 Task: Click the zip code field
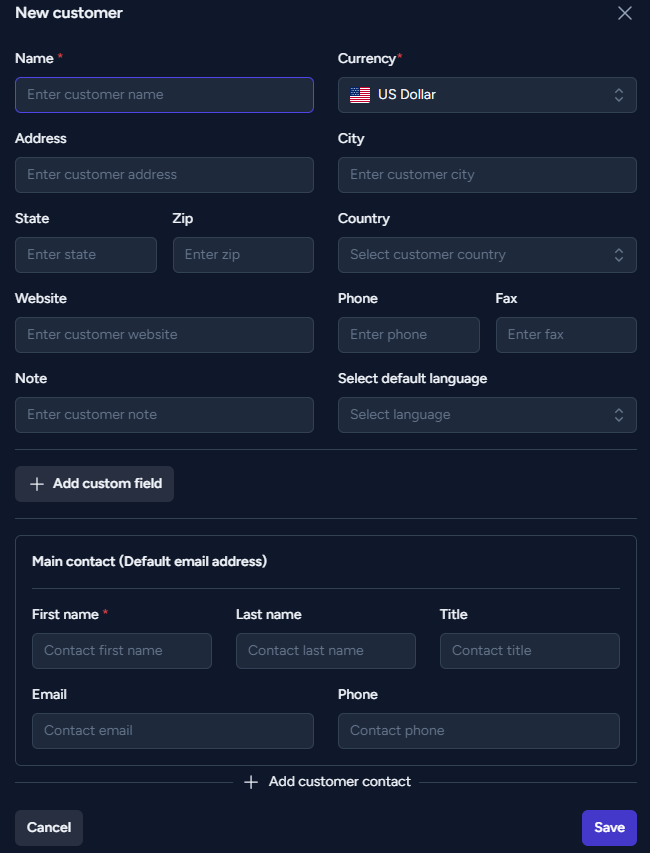[243, 255]
